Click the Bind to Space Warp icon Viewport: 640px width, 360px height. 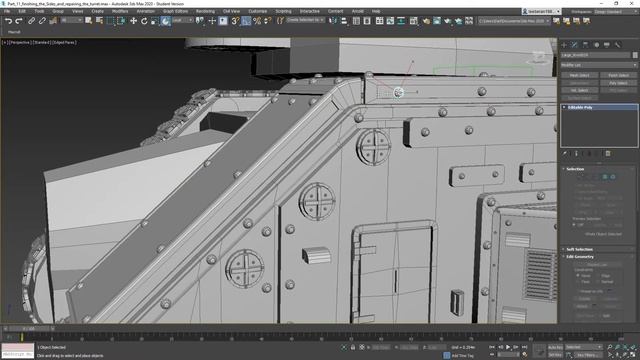pyautogui.click(x=53, y=21)
